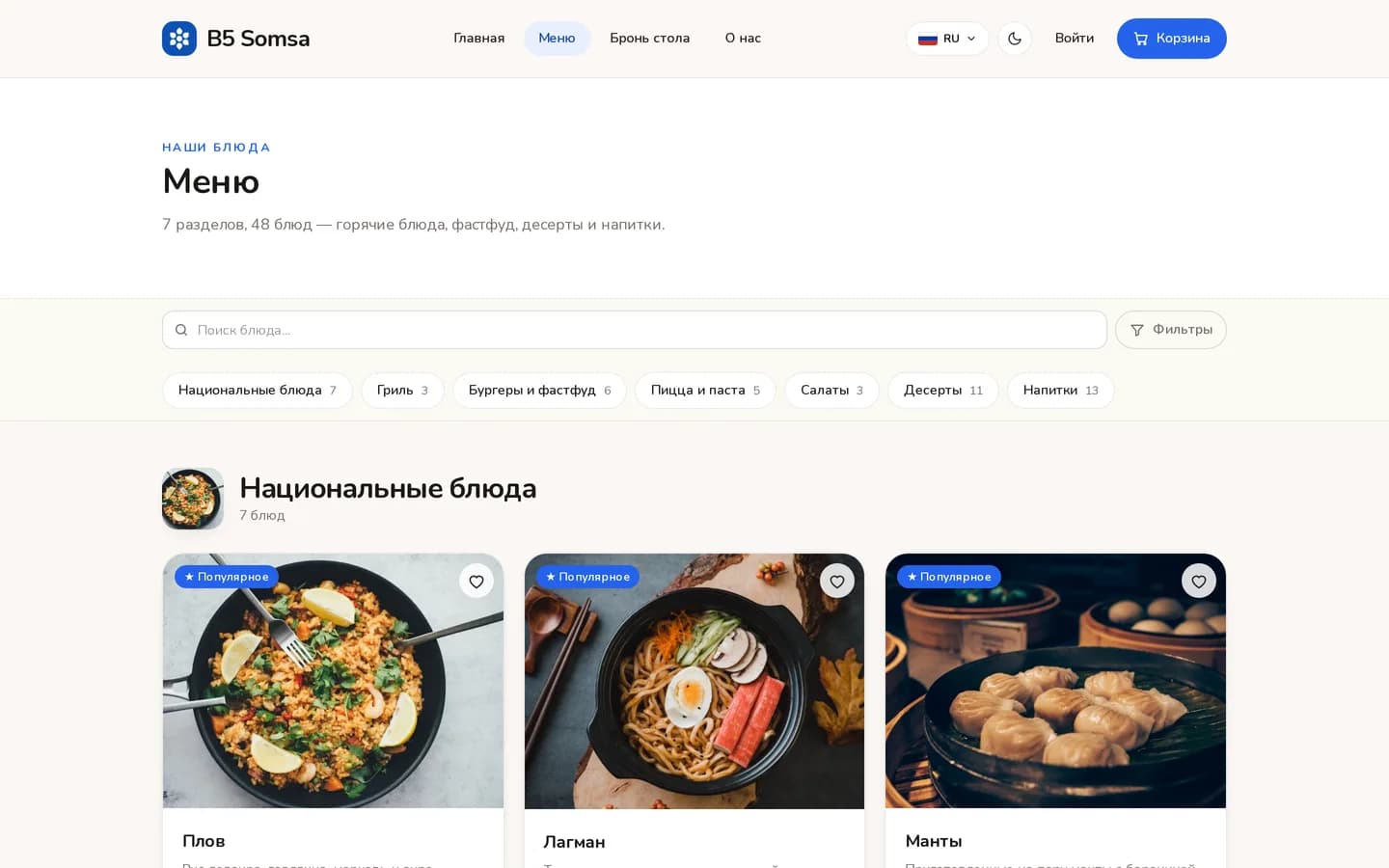This screenshot has height=868, width=1389.
Task: Favorite the Лагман dish with the heart
Action: pyautogui.click(x=837, y=581)
